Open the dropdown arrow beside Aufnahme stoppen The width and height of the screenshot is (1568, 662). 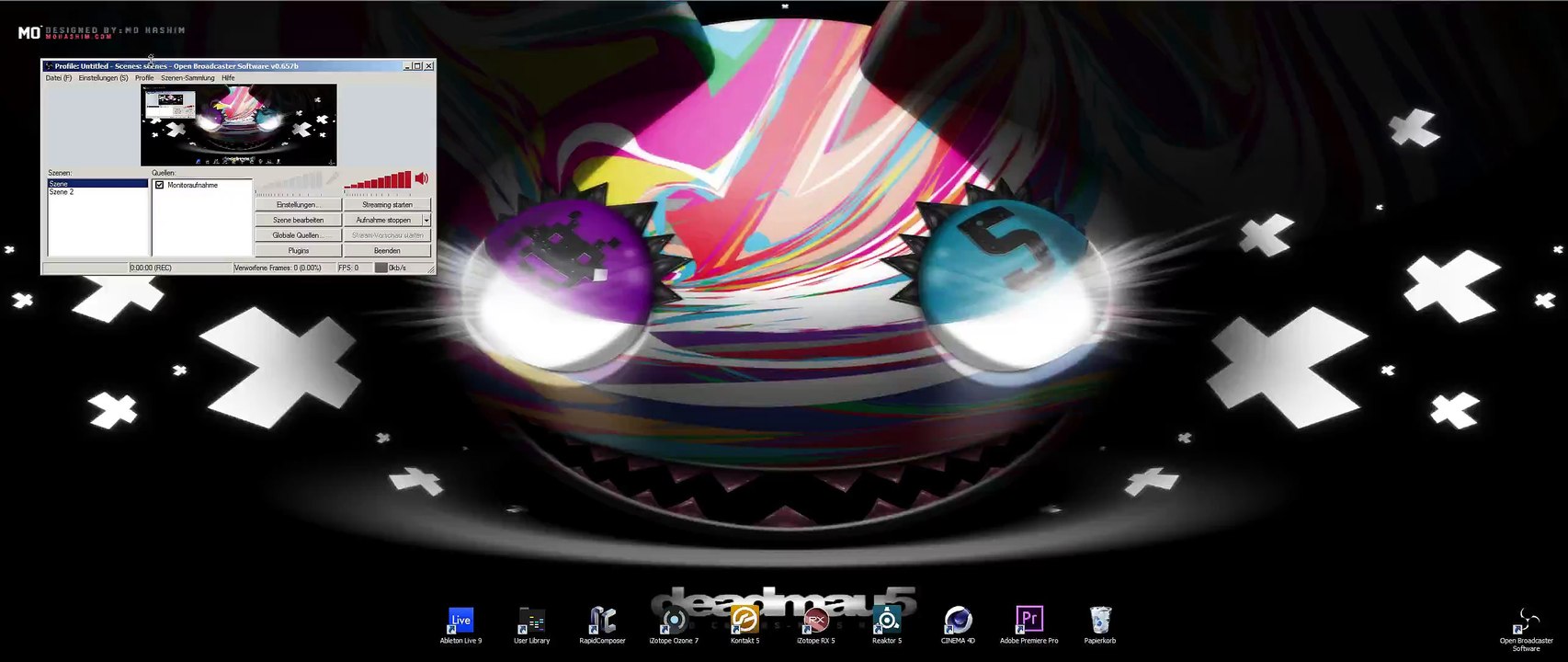(x=426, y=221)
